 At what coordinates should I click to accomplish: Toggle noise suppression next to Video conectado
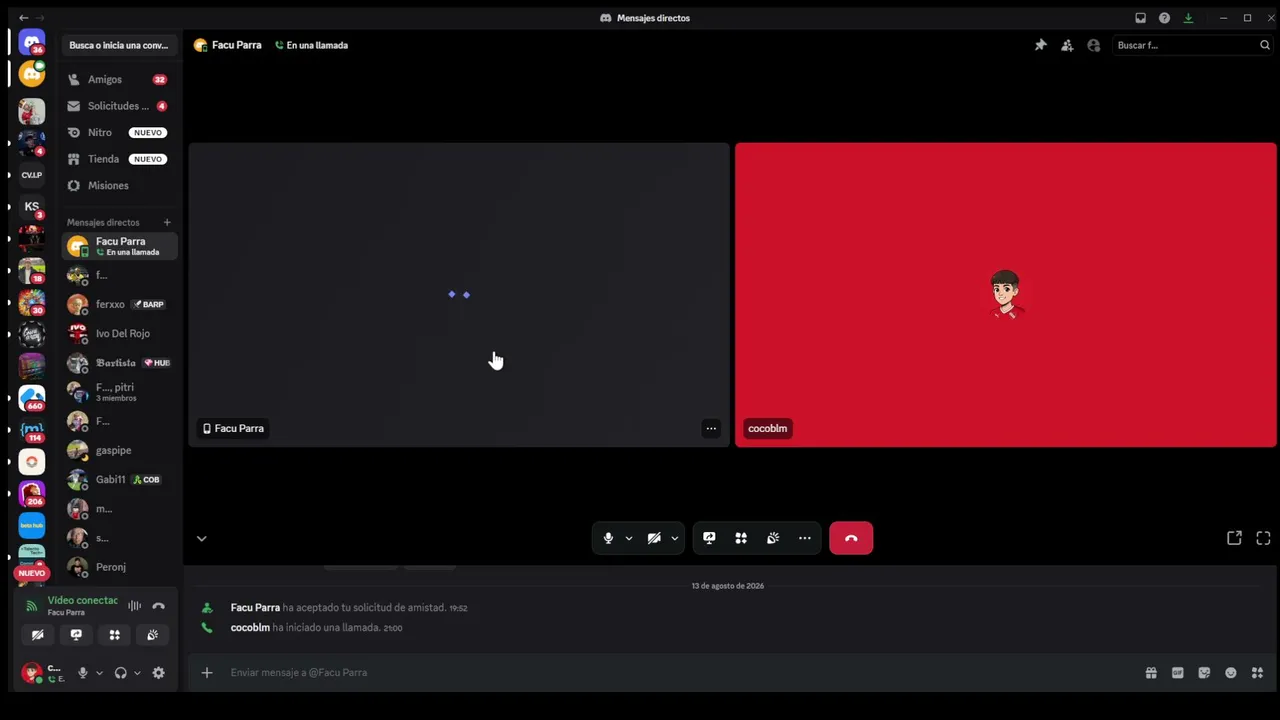[134, 606]
